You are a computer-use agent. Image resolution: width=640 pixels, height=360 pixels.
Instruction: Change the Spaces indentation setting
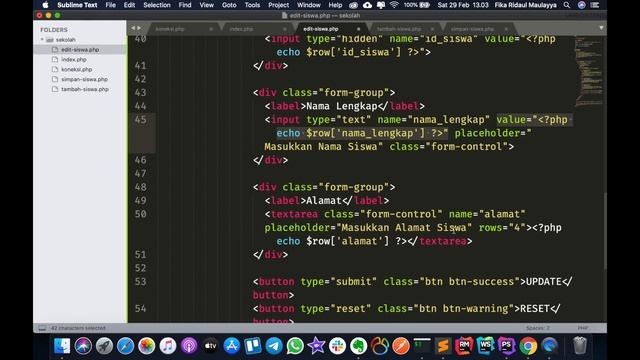[538, 328]
